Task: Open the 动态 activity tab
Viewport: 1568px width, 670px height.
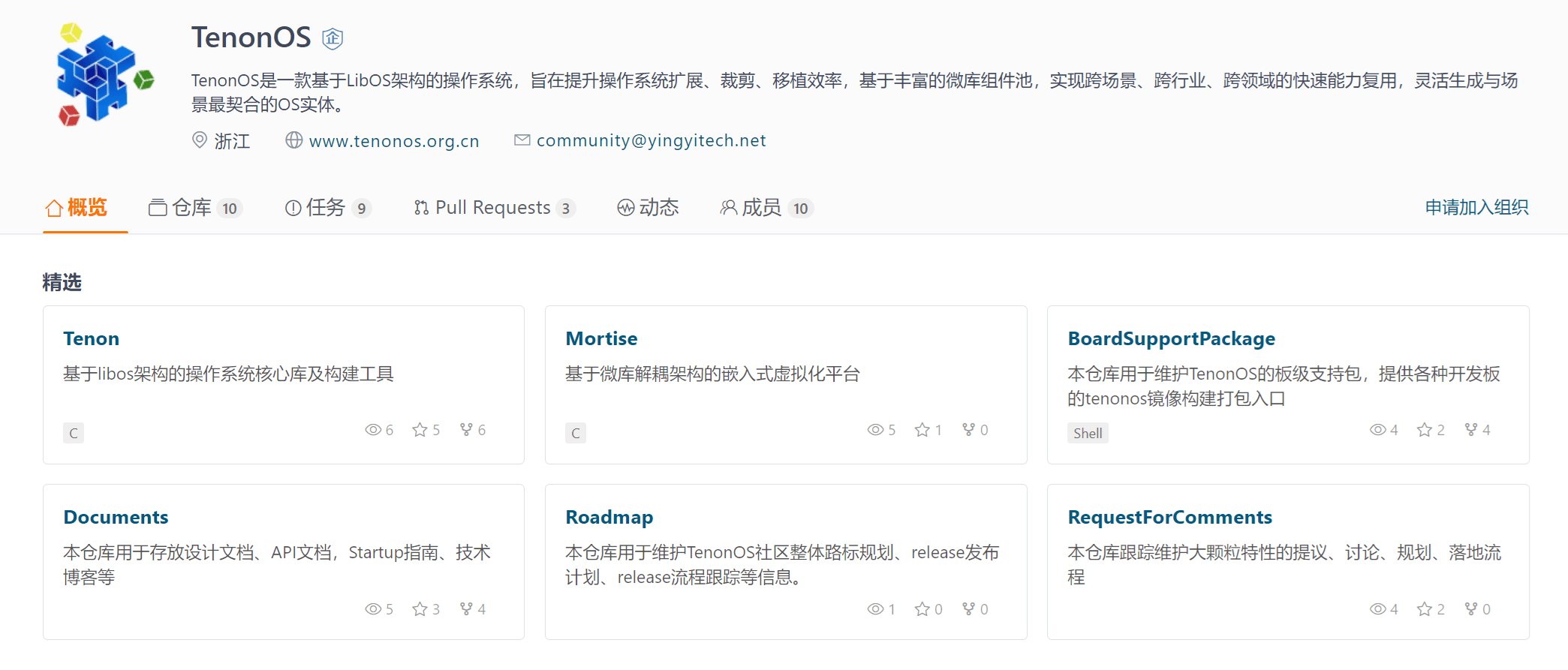Action: pyautogui.click(x=648, y=208)
